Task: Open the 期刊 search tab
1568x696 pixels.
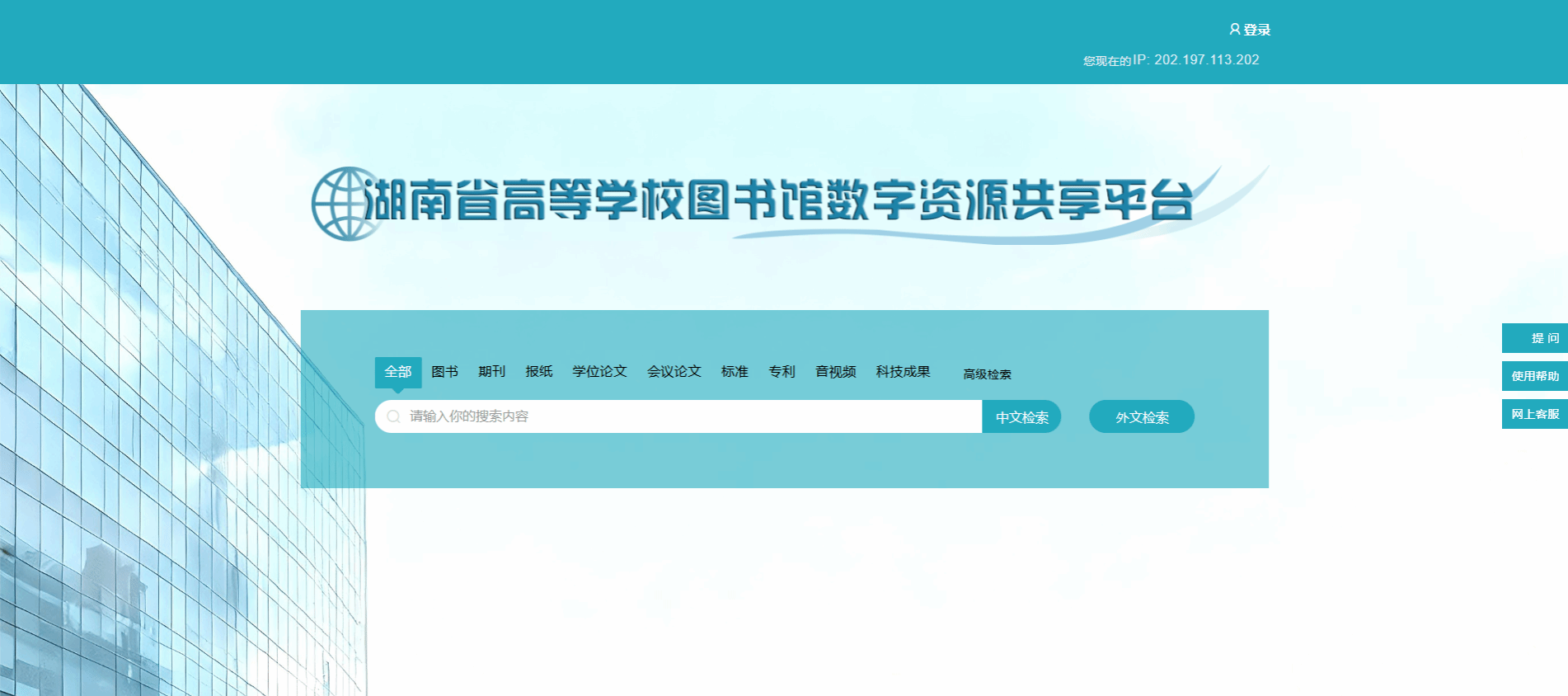Action: [x=491, y=372]
